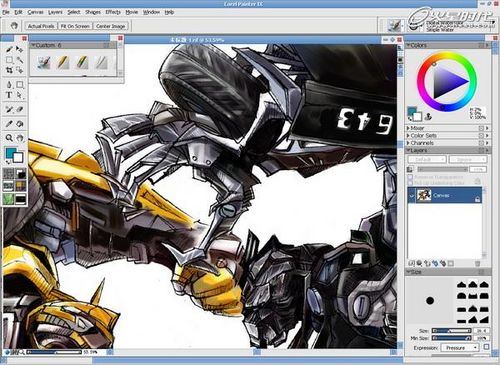
Task: Swap main and additional colors in toolbox
Action: click(x=8, y=162)
